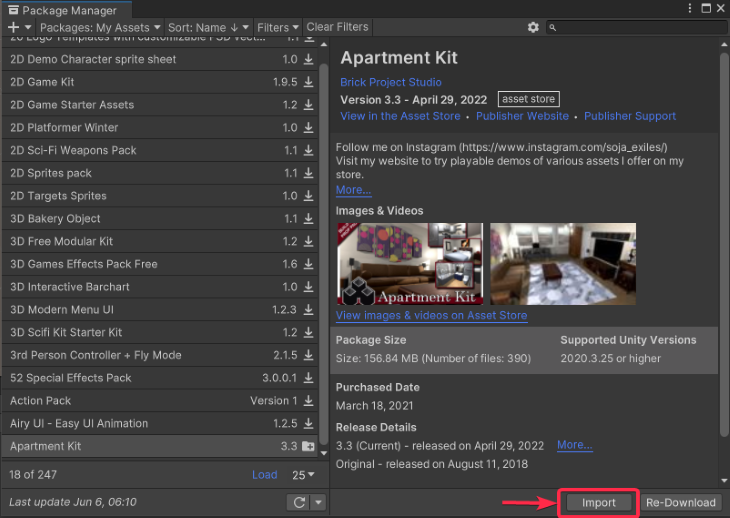Select 2D Game Kit in list

pyautogui.click(x=160, y=82)
